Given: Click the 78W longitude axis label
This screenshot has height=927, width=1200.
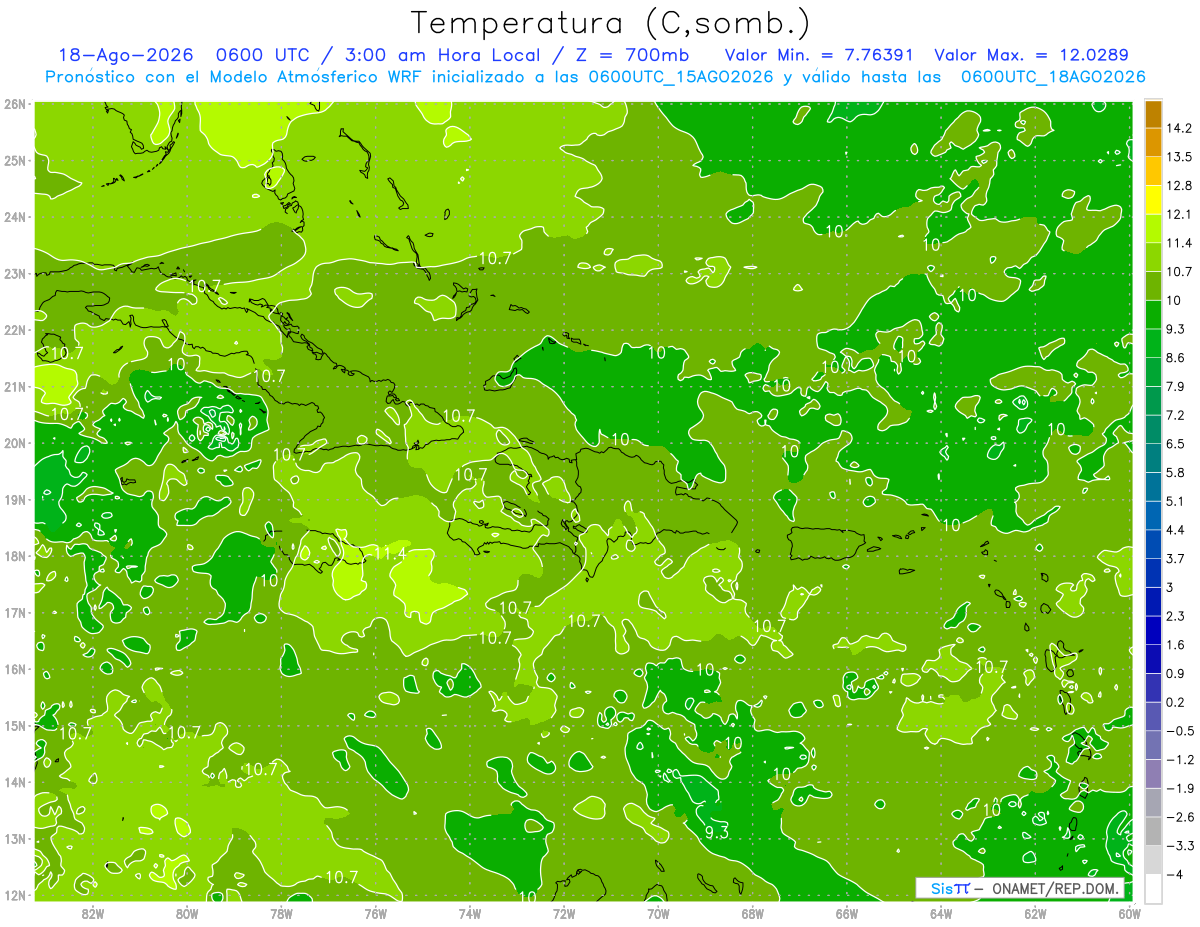Looking at the screenshot, I should 281,913.
